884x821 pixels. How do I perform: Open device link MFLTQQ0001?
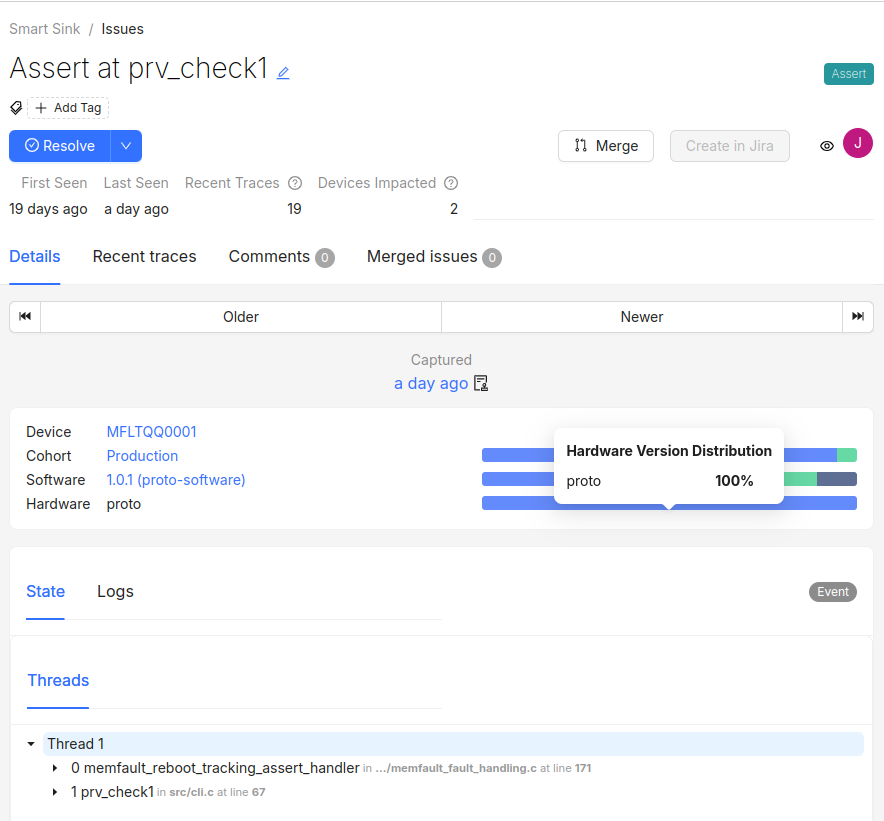point(151,432)
